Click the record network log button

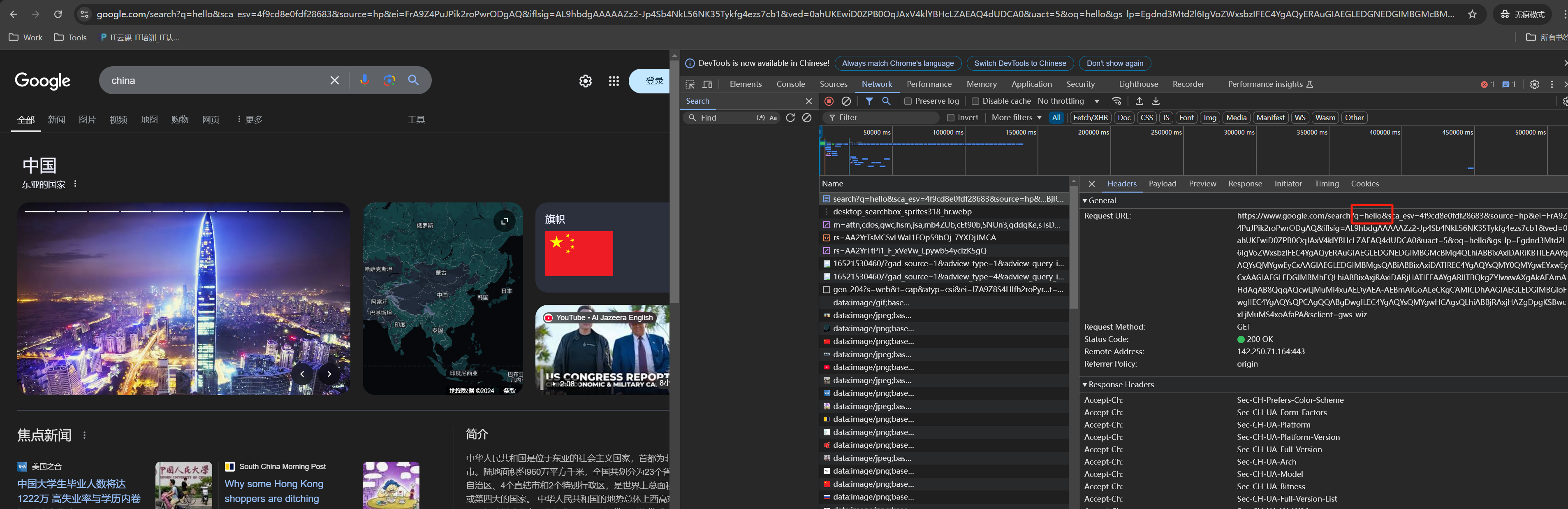pyautogui.click(x=829, y=101)
